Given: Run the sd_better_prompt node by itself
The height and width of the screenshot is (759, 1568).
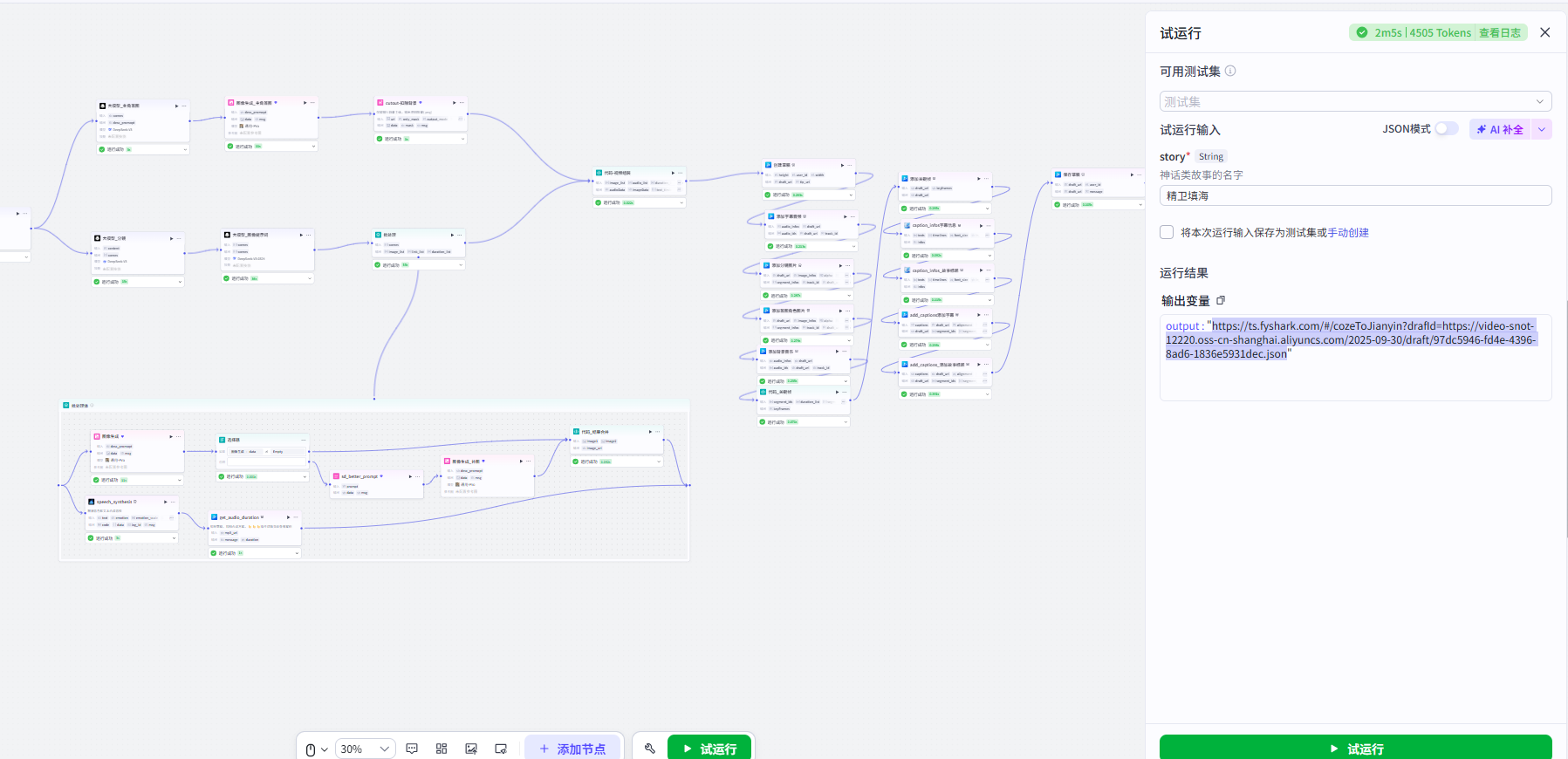Looking at the screenshot, I should (x=410, y=476).
